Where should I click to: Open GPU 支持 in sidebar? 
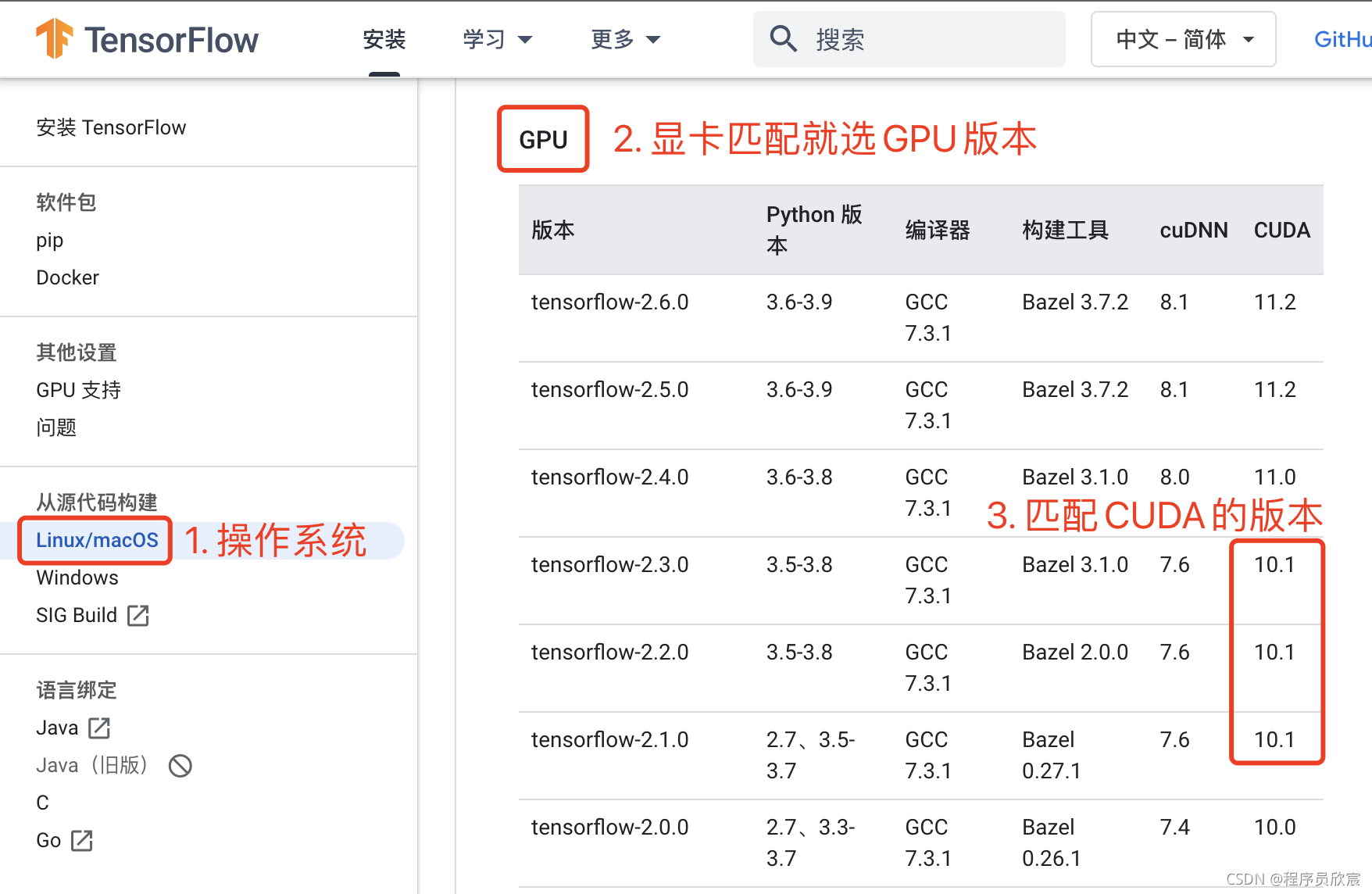[x=78, y=390]
